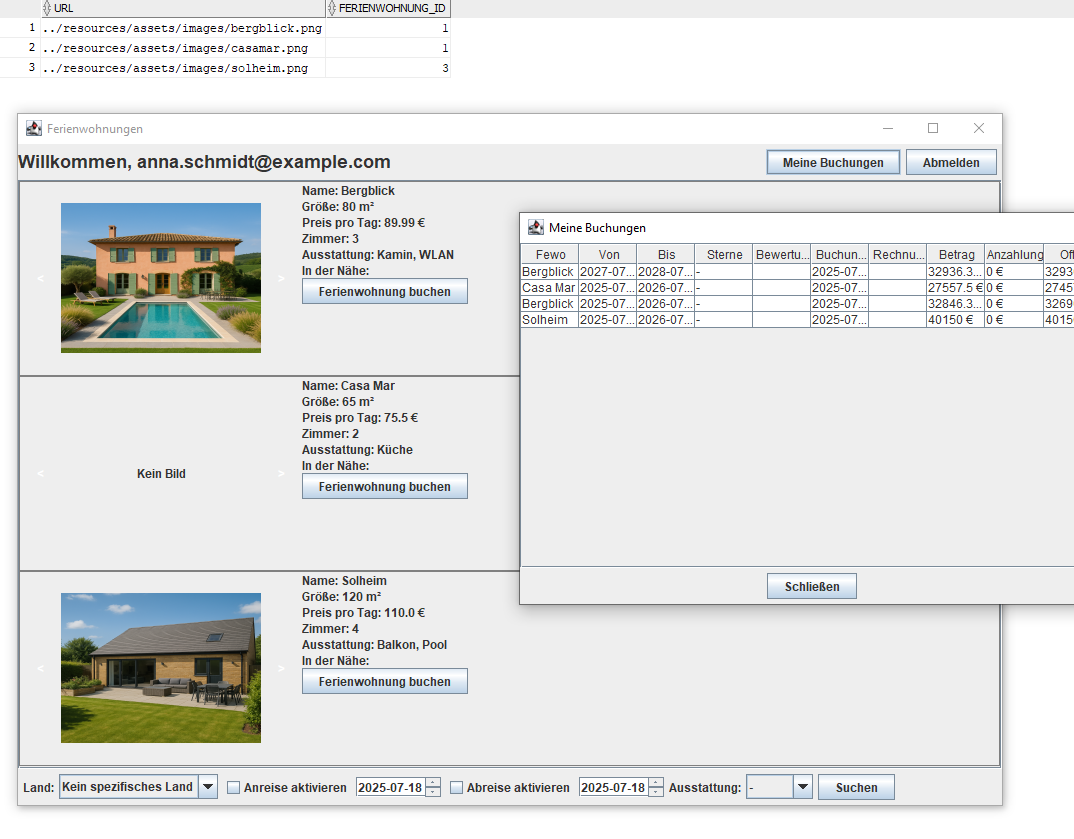Show next image for Solheim
The image size is (1074, 839).
[x=281, y=668]
